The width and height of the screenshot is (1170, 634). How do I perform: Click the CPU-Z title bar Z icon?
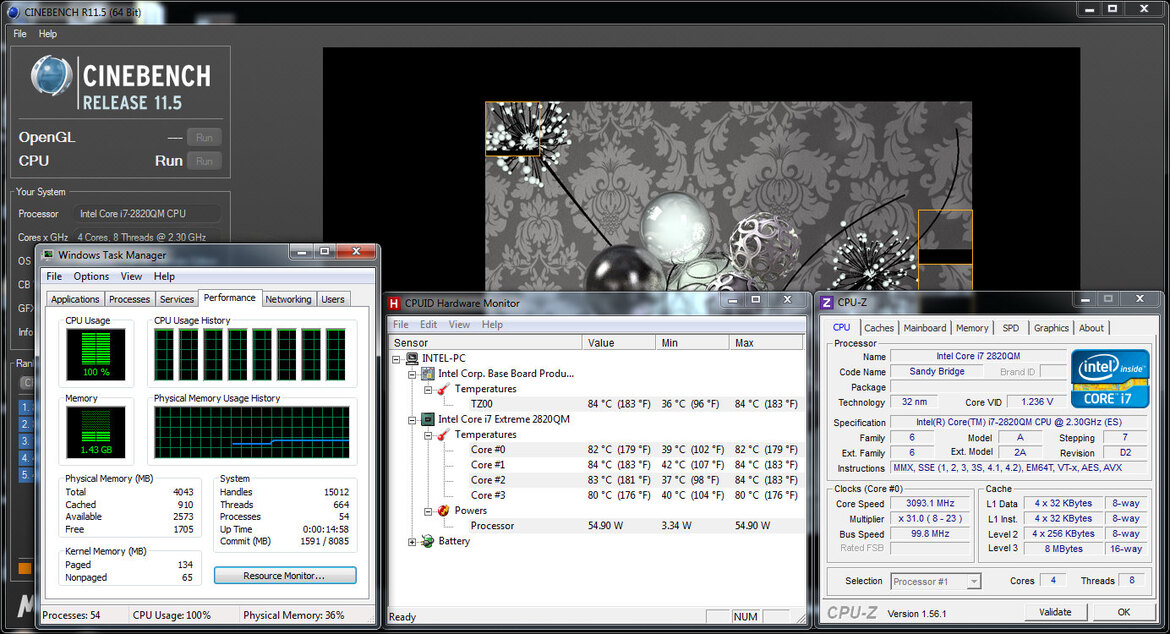(827, 302)
